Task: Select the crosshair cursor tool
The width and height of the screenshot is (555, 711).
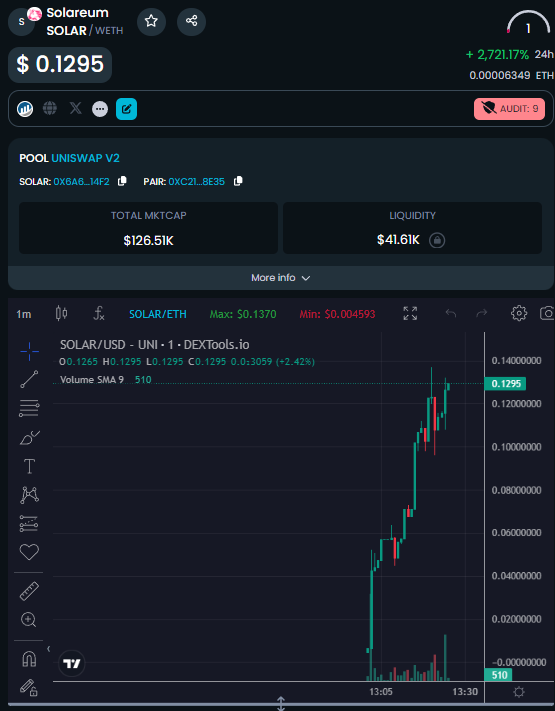Action: pyautogui.click(x=29, y=351)
